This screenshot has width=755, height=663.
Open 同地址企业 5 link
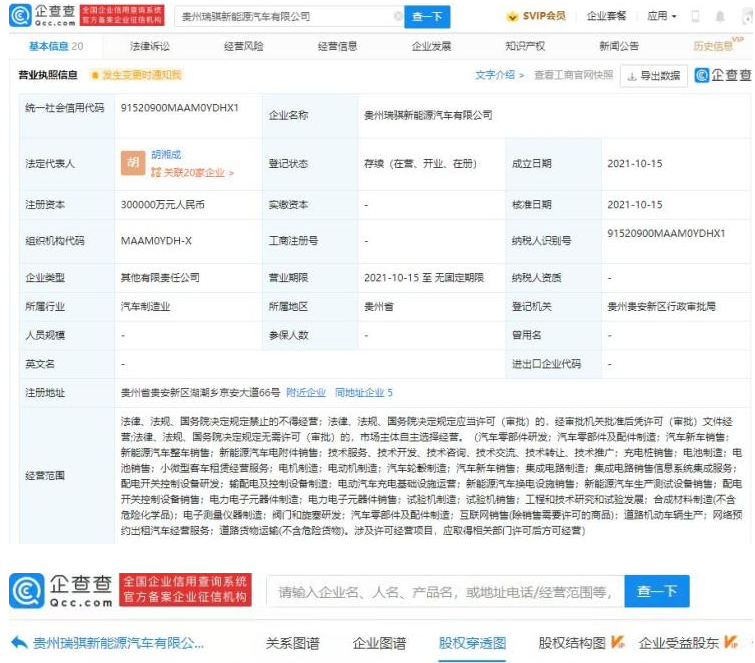pyautogui.click(x=364, y=392)
